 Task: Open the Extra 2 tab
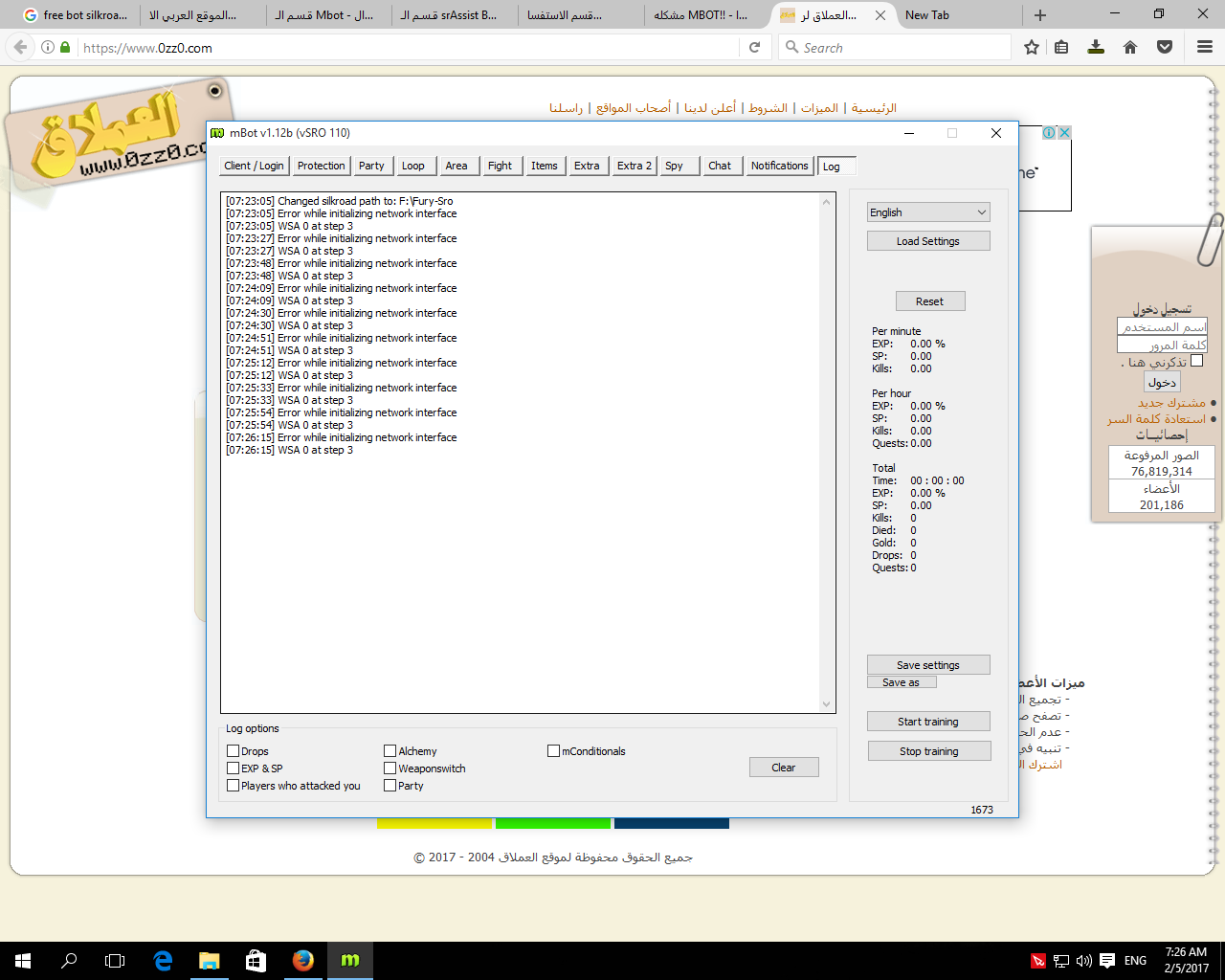point(635,166)
